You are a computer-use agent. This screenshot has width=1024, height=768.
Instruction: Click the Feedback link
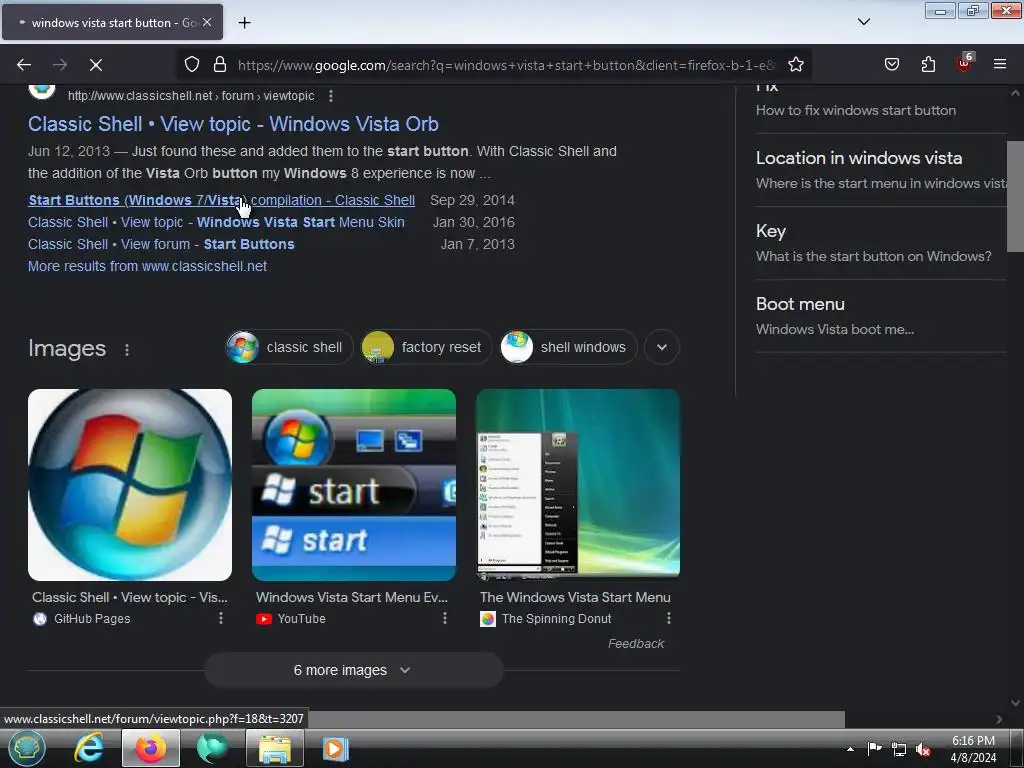tap(635, 644)
